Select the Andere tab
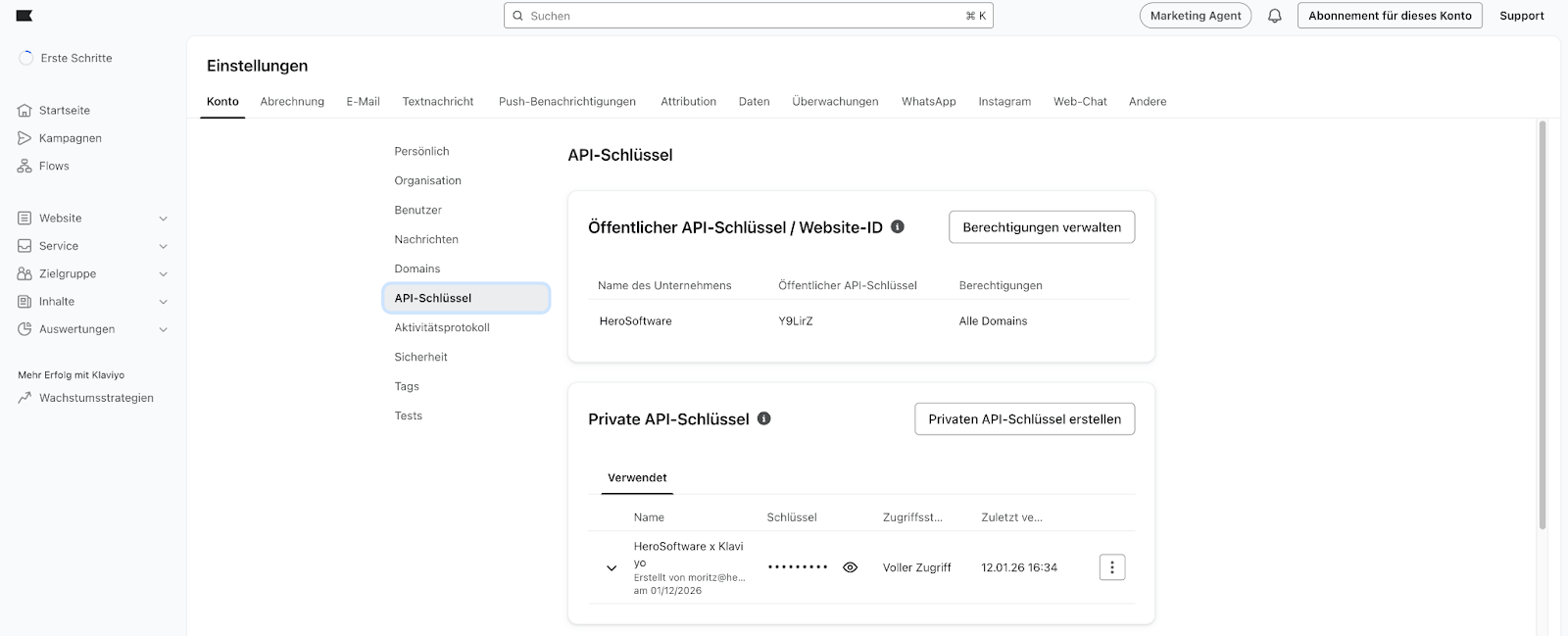The width and height of the screenshot is (1568, 636). tap(1148, 101)
